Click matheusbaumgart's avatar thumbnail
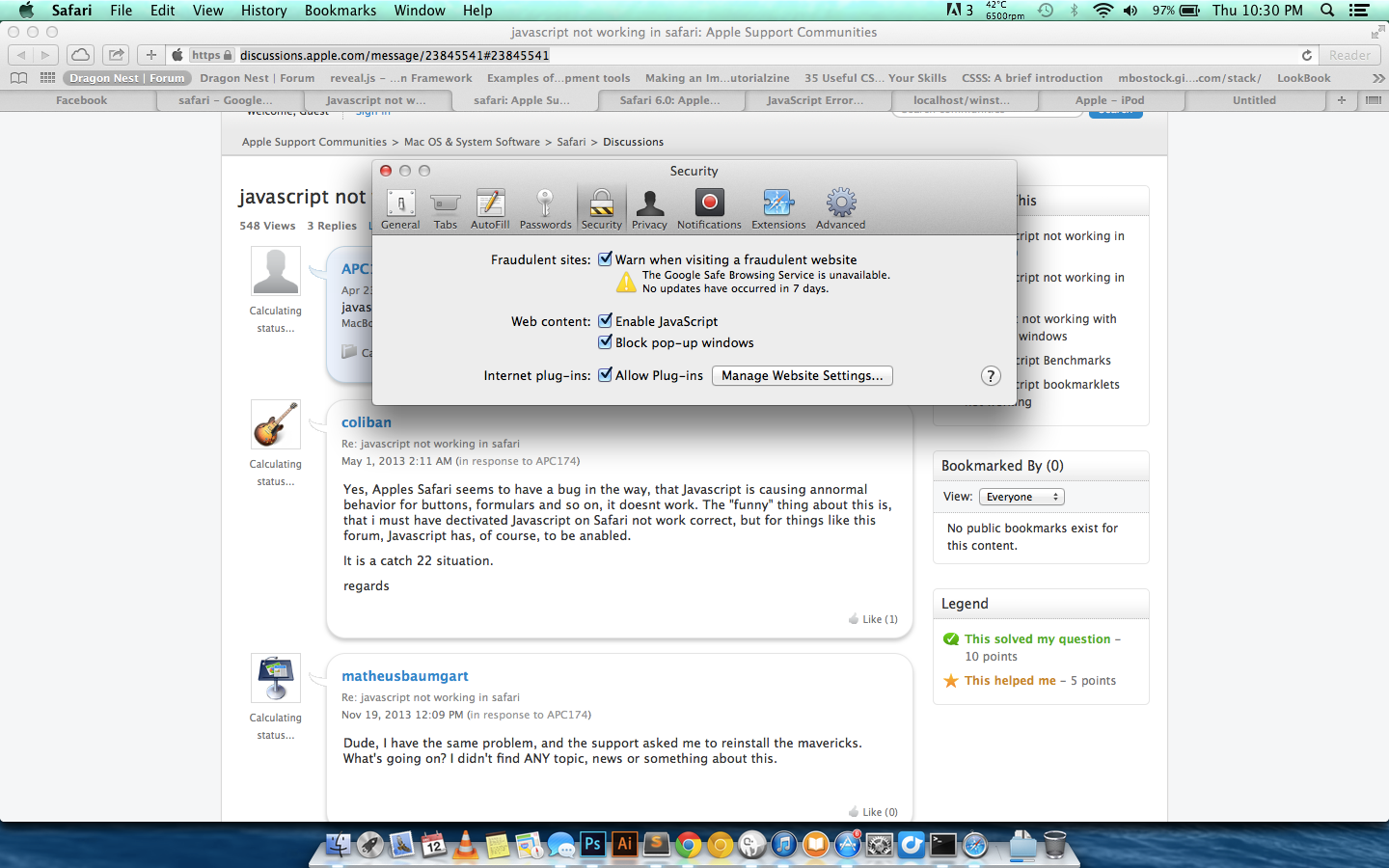 276,678
